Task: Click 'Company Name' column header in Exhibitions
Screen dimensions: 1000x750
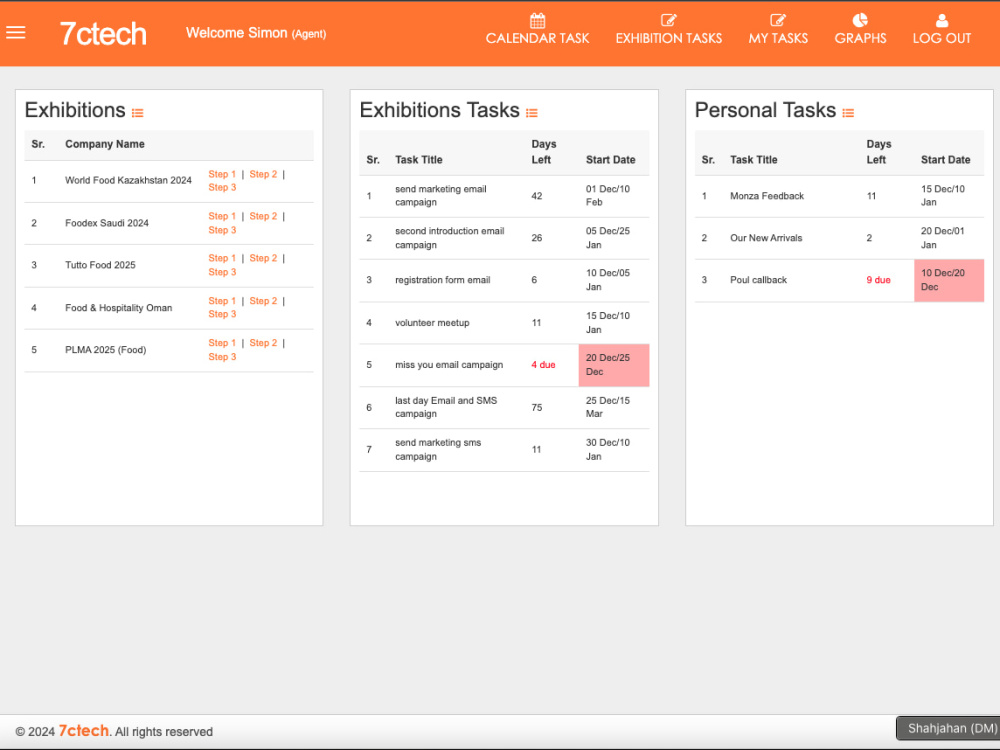Action: pos(105,144)
